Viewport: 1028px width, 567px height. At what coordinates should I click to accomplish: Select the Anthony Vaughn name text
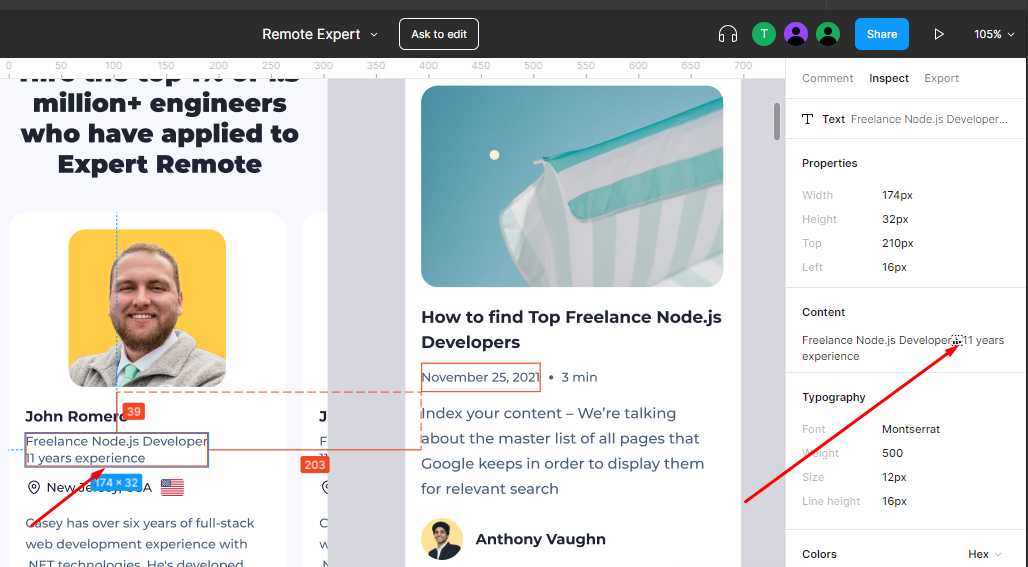(x=540, y=539)
